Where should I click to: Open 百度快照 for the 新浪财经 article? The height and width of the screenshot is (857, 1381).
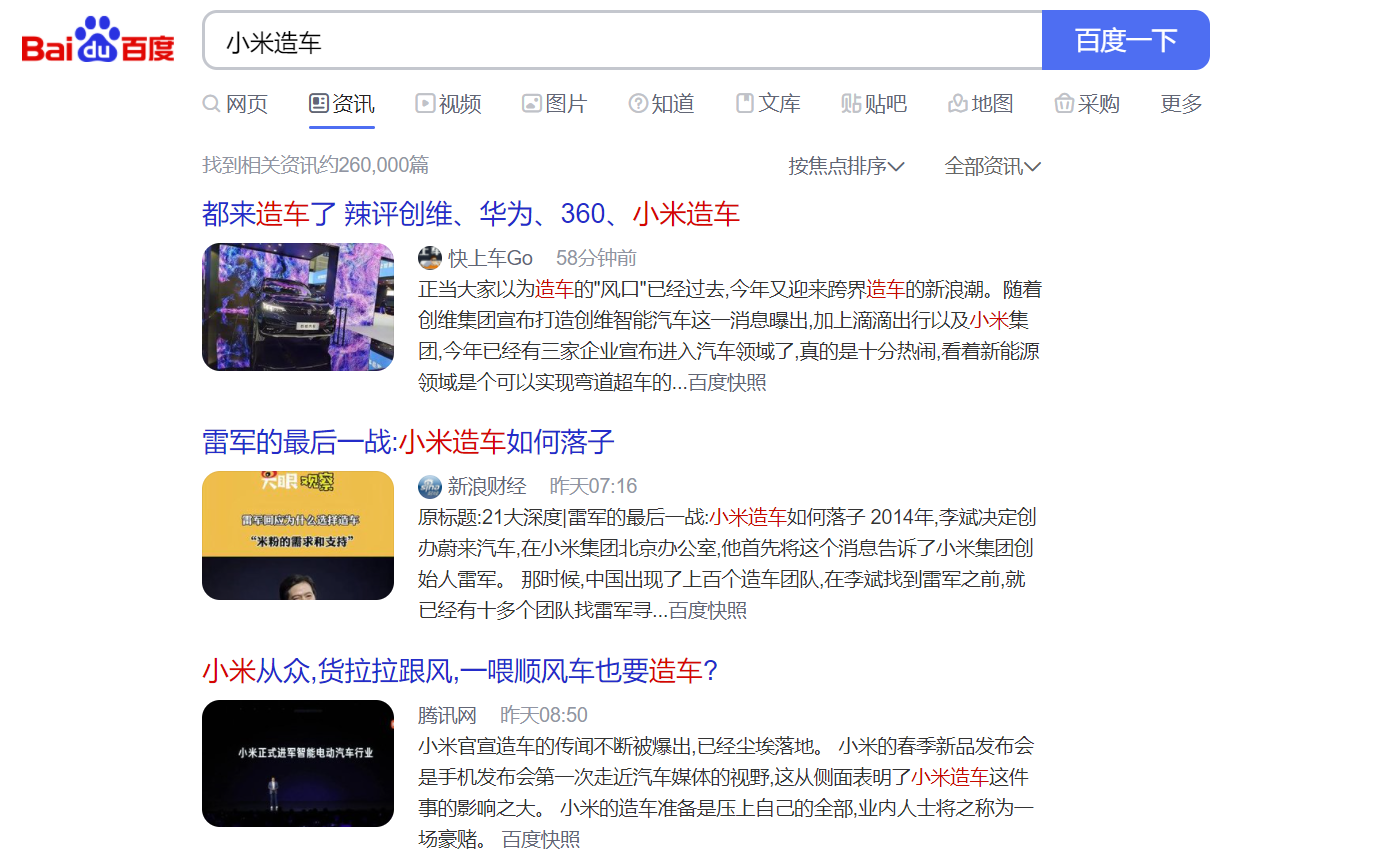pyautogui.click(x=707, y=610)
